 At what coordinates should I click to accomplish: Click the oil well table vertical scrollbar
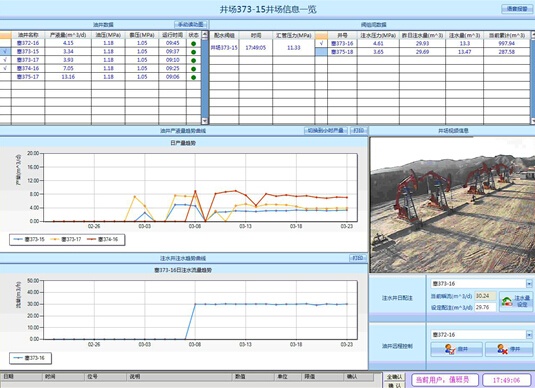pyautogui.click(x=205, y=77)
